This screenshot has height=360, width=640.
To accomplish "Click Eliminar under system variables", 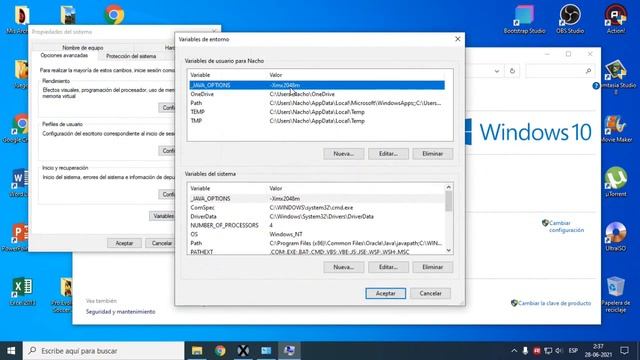I will click(433, 267).
